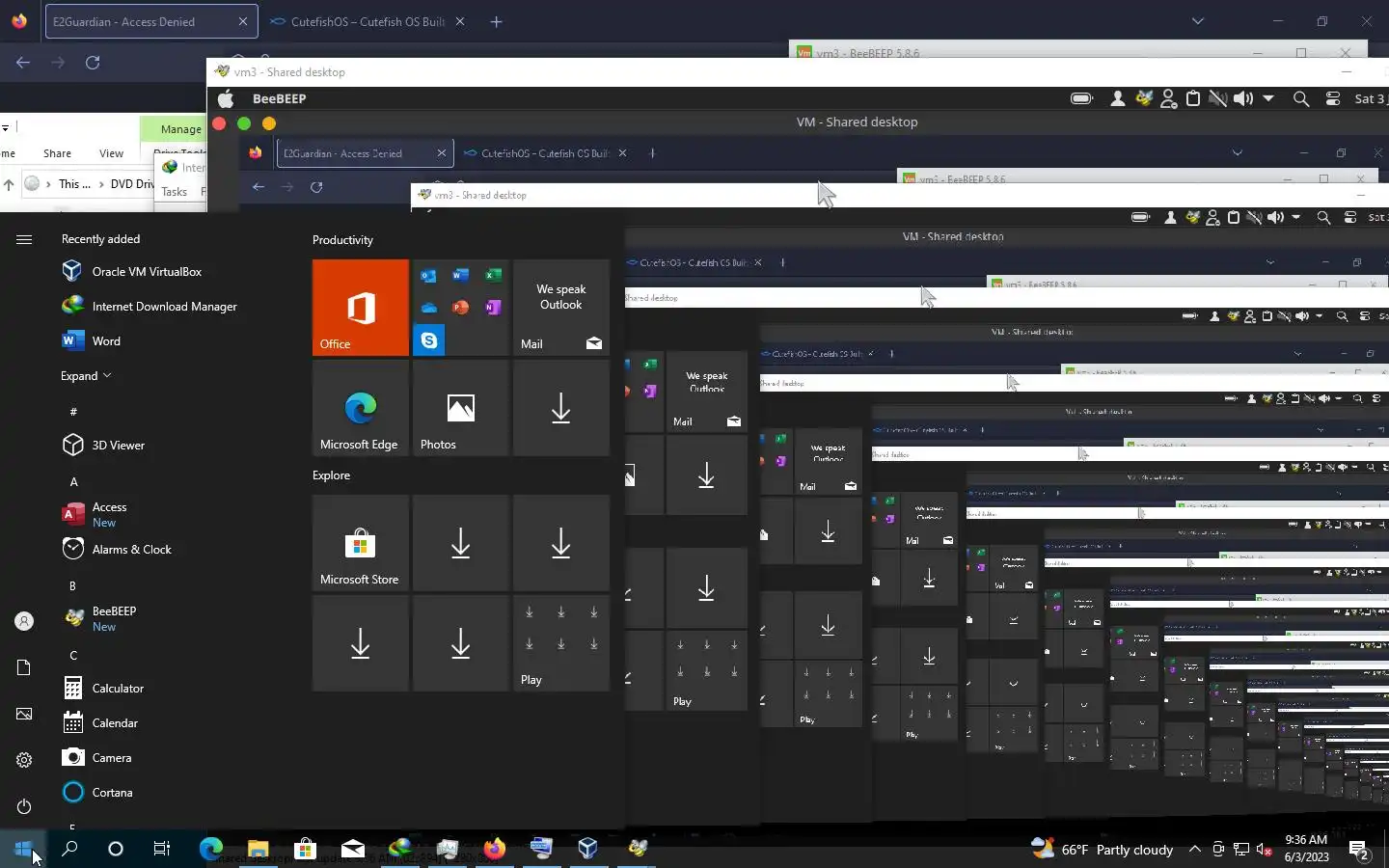Open Alarms & Clock app
1389x868 pixels.
pyautogui.click(x=117, y=549)
